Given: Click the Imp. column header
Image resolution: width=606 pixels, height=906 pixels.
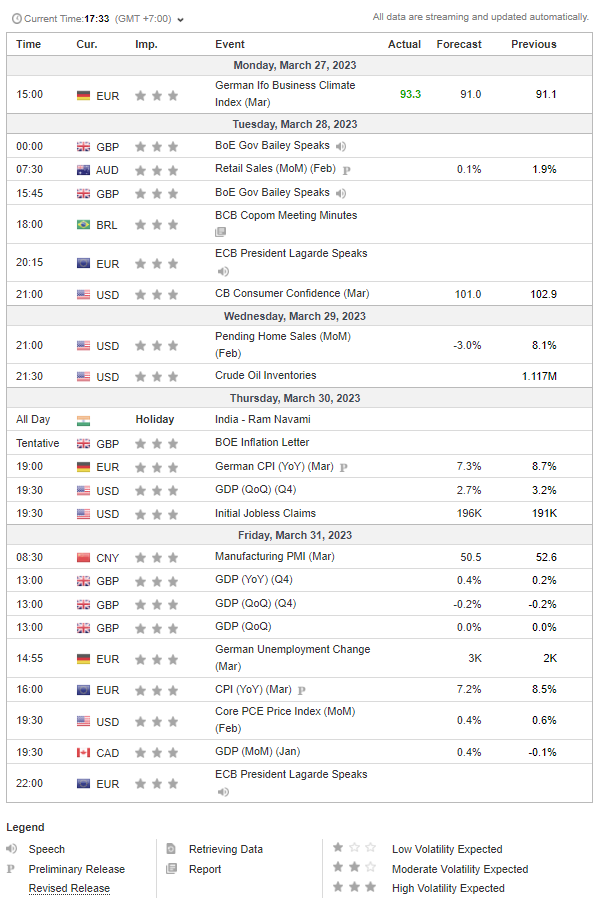Looking at the screenshot, I should point(146,44).
